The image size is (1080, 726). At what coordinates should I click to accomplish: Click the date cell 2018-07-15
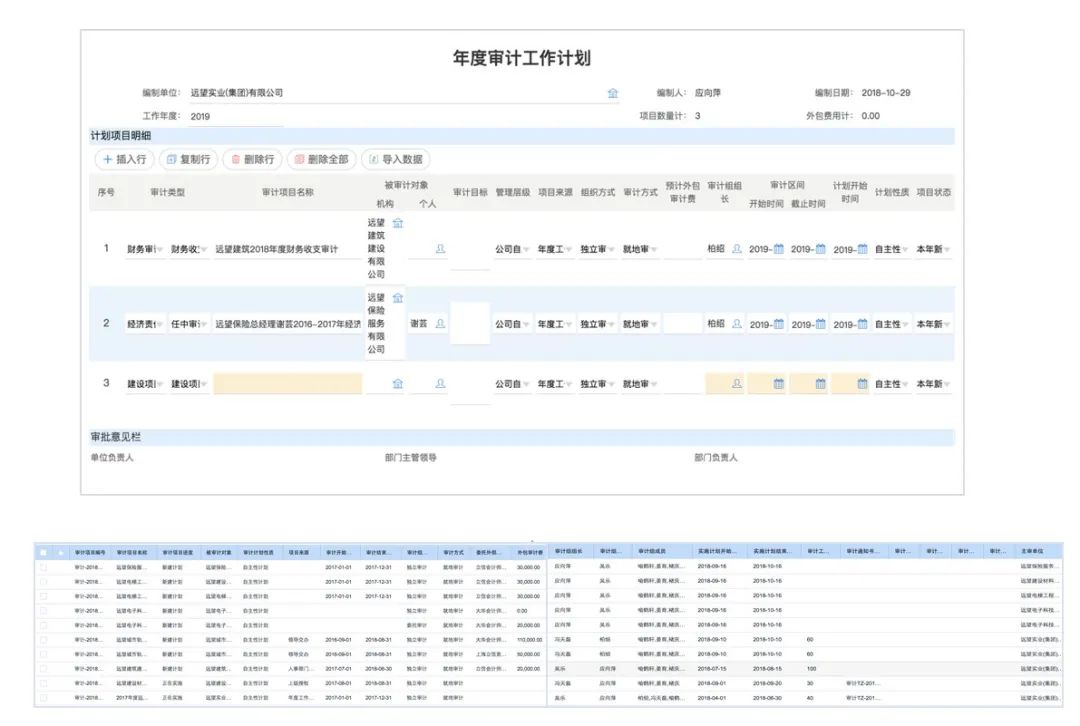(x=711, y=669)
